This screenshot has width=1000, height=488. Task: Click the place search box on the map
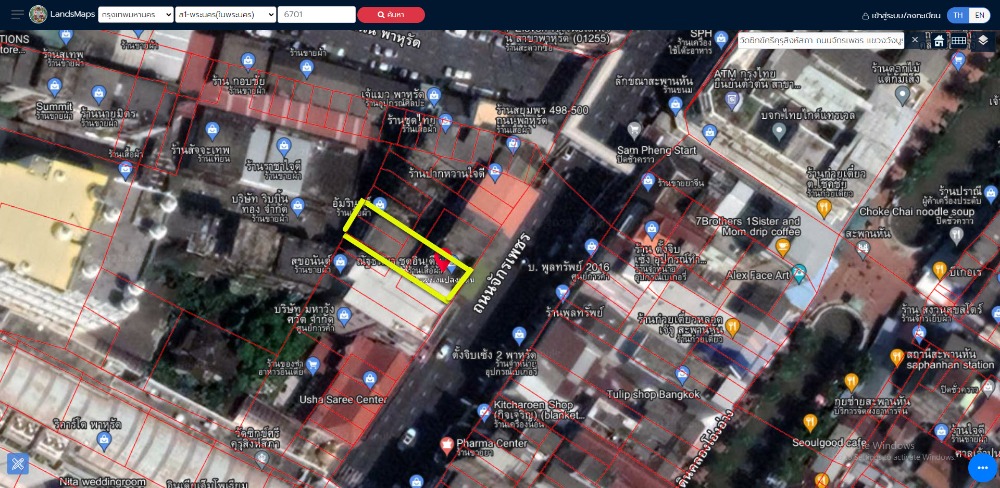pyautogui.click(x=821, y=40)
